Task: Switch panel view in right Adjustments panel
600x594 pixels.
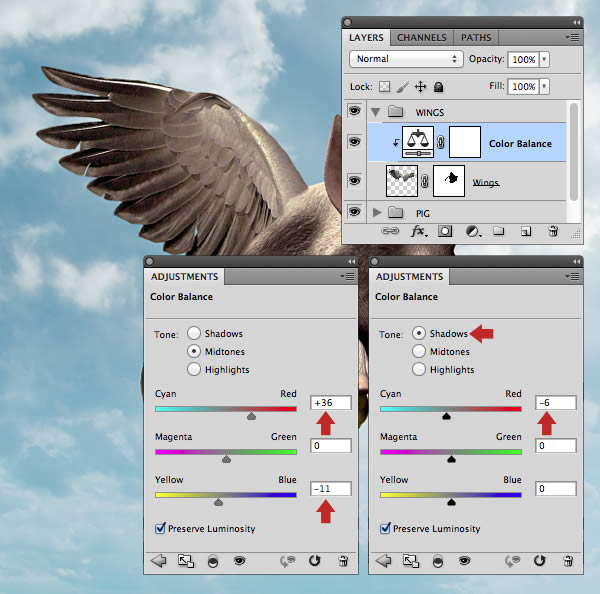Action: (411, 561)
